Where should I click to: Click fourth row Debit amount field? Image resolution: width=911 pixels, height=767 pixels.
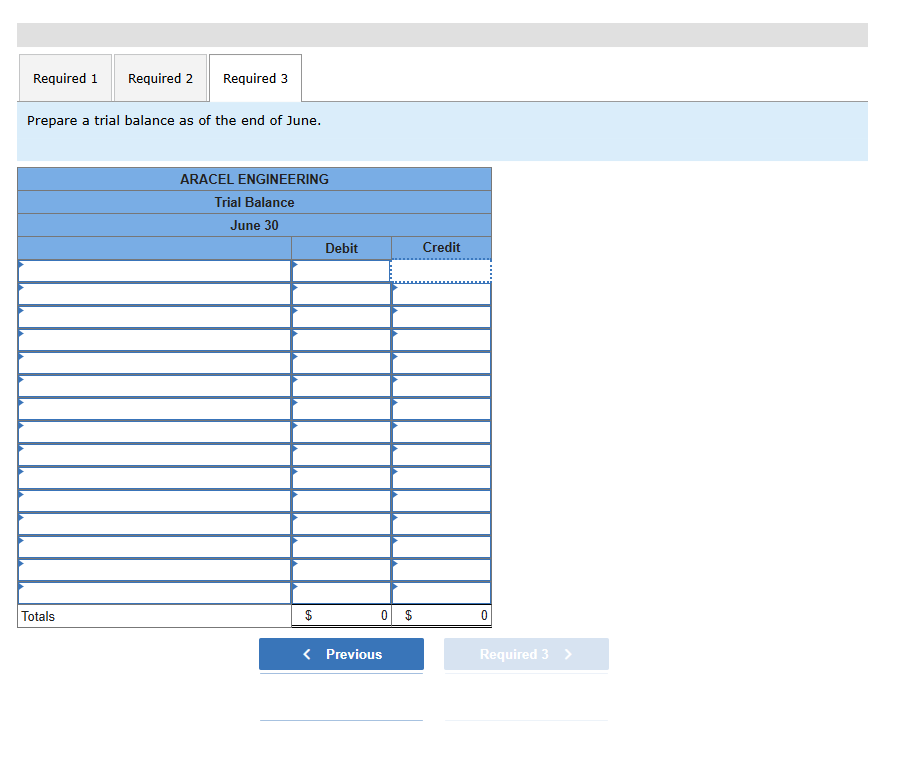(x=341, y=340)
